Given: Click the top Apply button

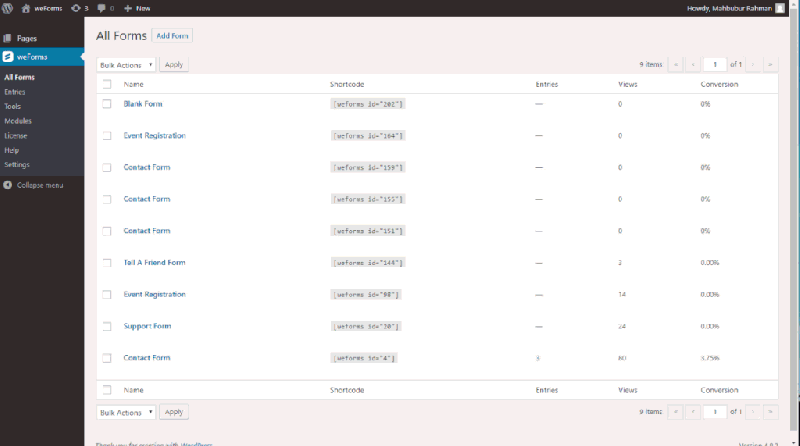Looking at the screenshot, I should (x=174, y=64).
